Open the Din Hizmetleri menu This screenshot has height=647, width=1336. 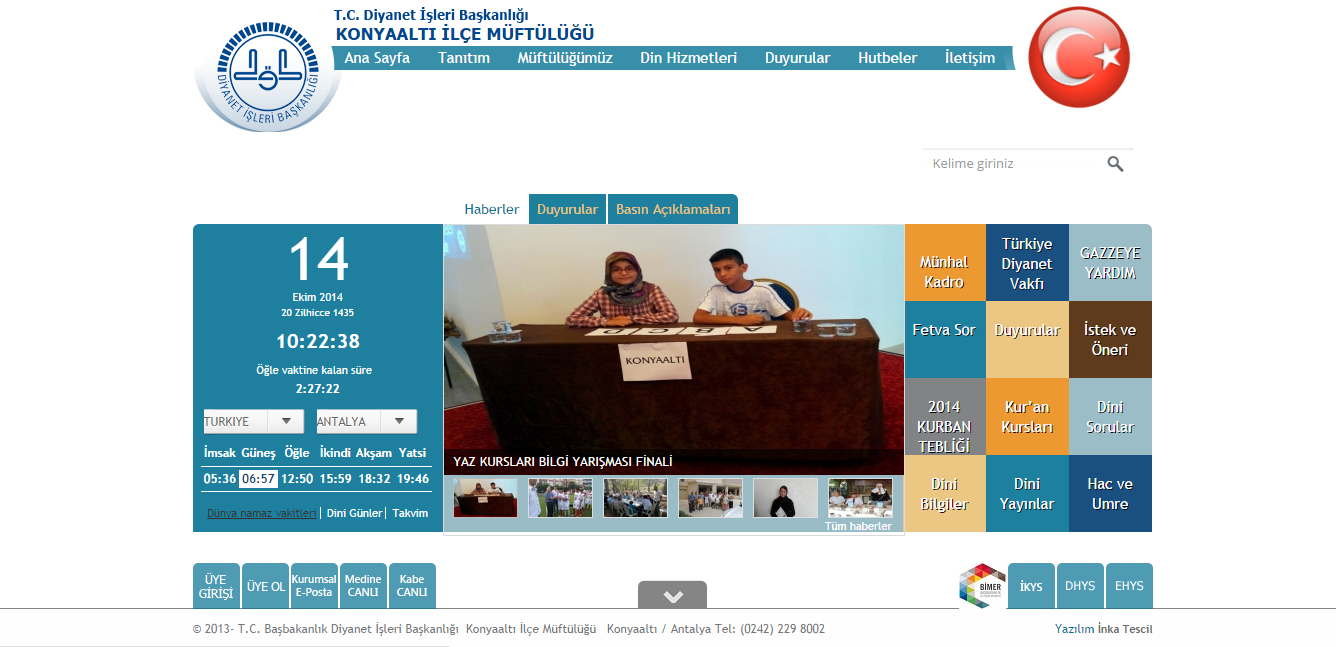[x=688, y=58]
